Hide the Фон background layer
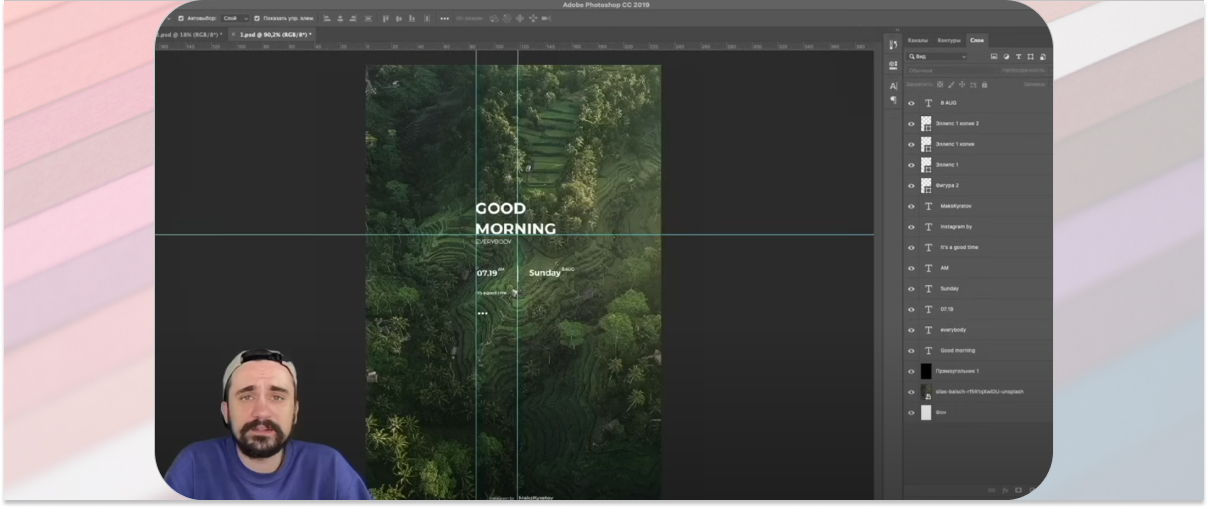Image resolution: width=1208 pixels, height=508 pixels. (x=911, y=412)
